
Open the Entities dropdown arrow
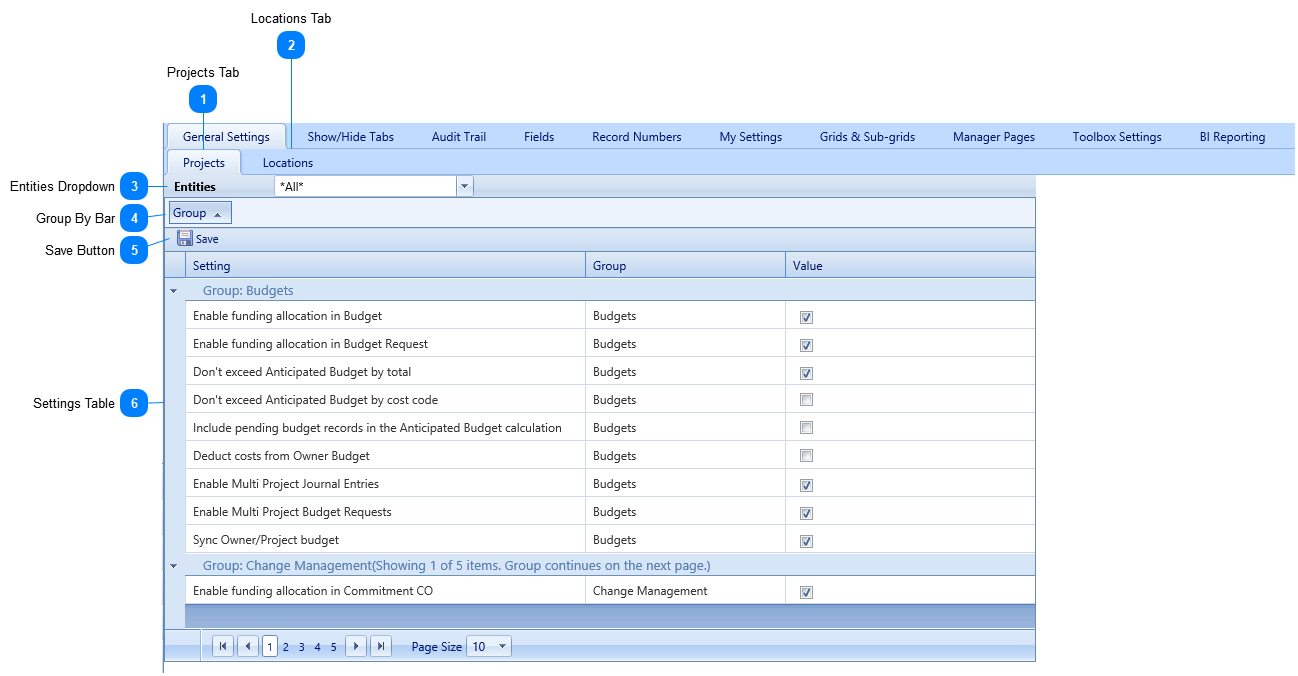(464, 186)
